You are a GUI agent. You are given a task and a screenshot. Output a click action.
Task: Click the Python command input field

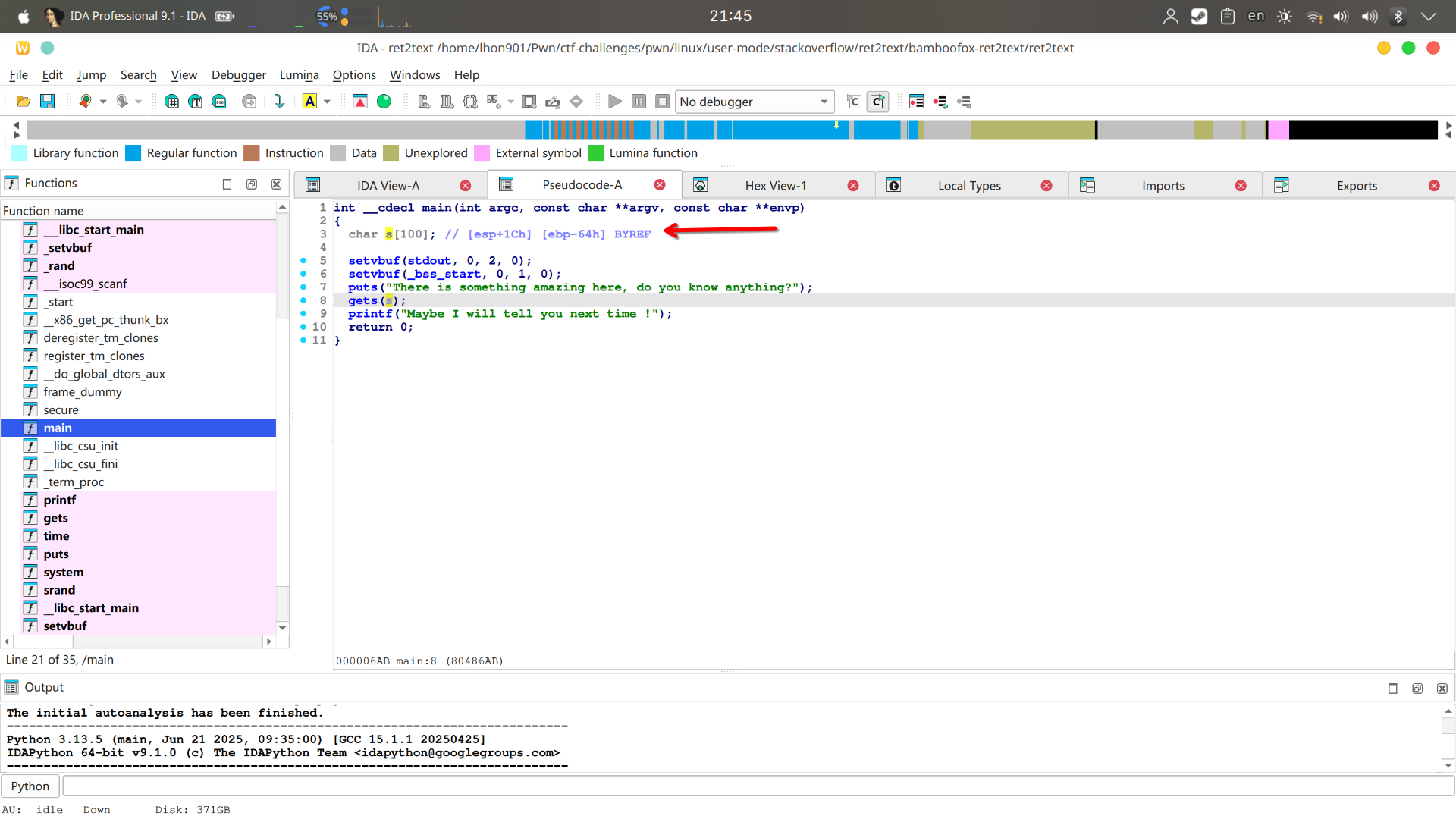pyautogui.click(x=758, y=786)
